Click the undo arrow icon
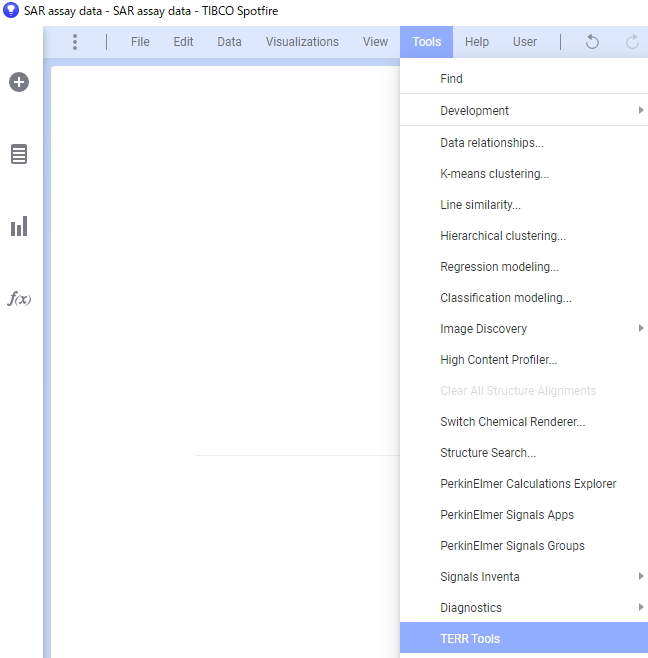Viewport: 648px width, 658px height. 592,42
